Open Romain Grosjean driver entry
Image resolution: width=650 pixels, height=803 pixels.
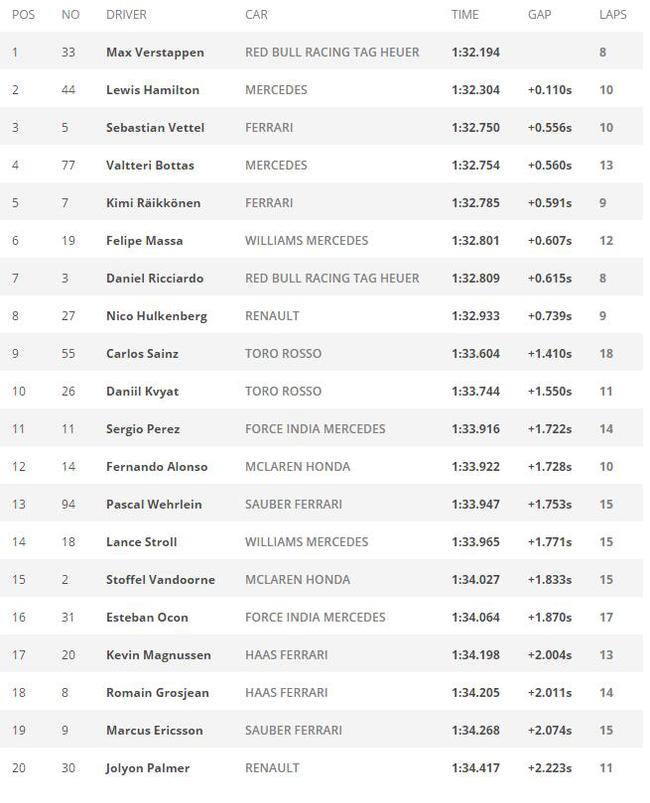[157, 693]
